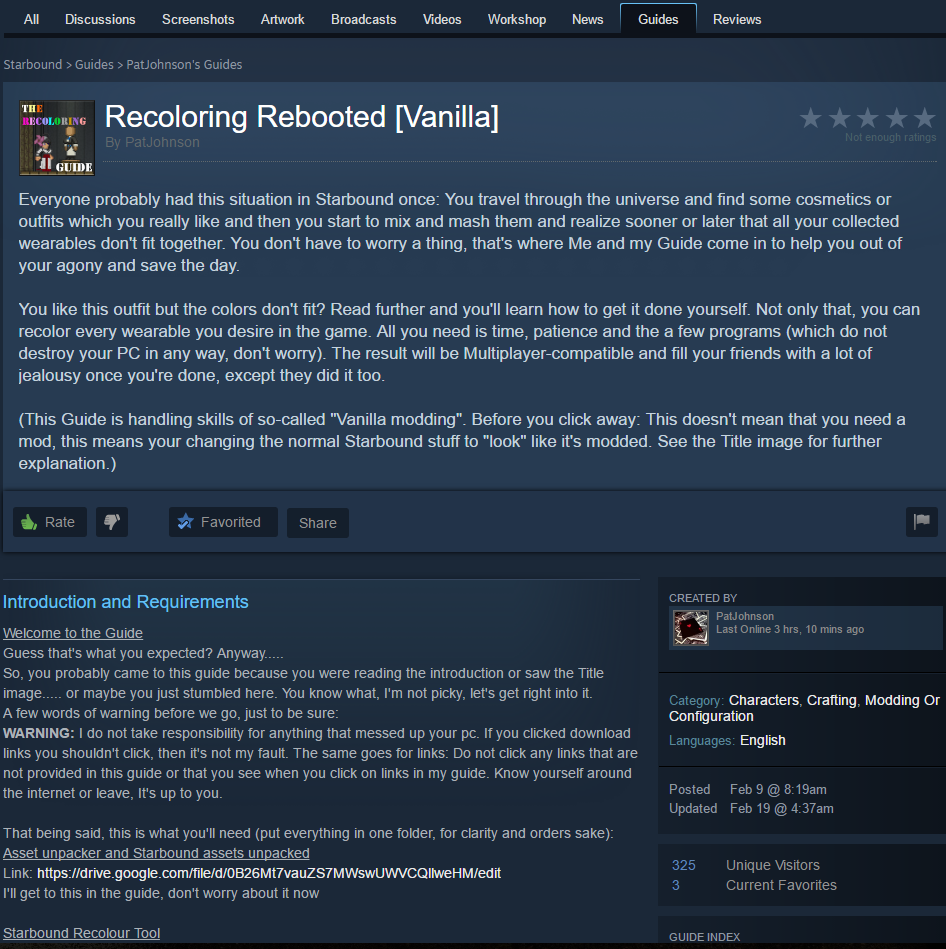
Task: Toggle the Favorited star button
Action: [x=223, y=522]
